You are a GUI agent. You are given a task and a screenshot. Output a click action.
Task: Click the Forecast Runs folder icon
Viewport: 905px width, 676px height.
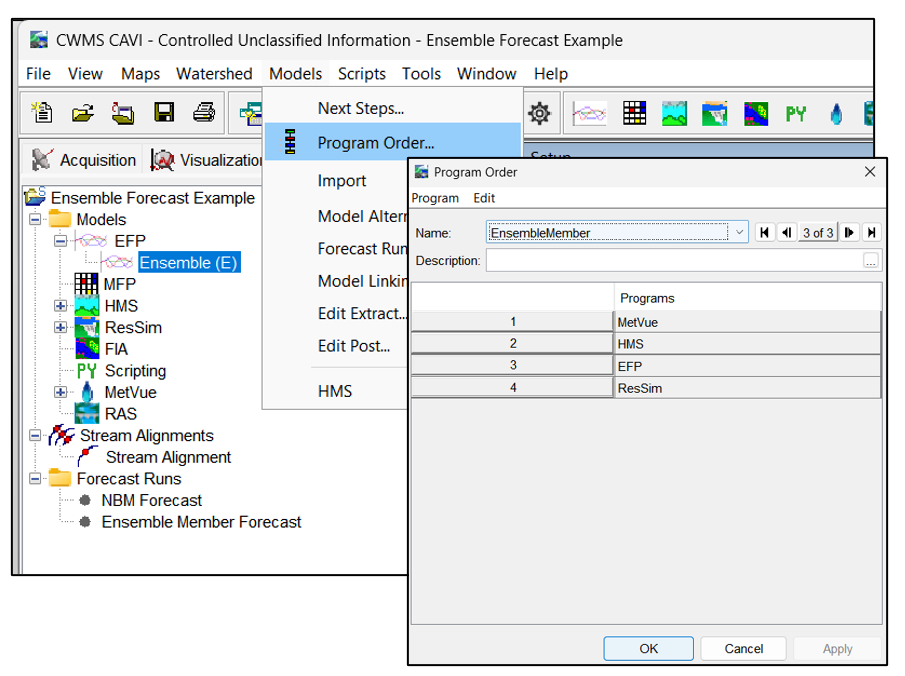point(60,479)
